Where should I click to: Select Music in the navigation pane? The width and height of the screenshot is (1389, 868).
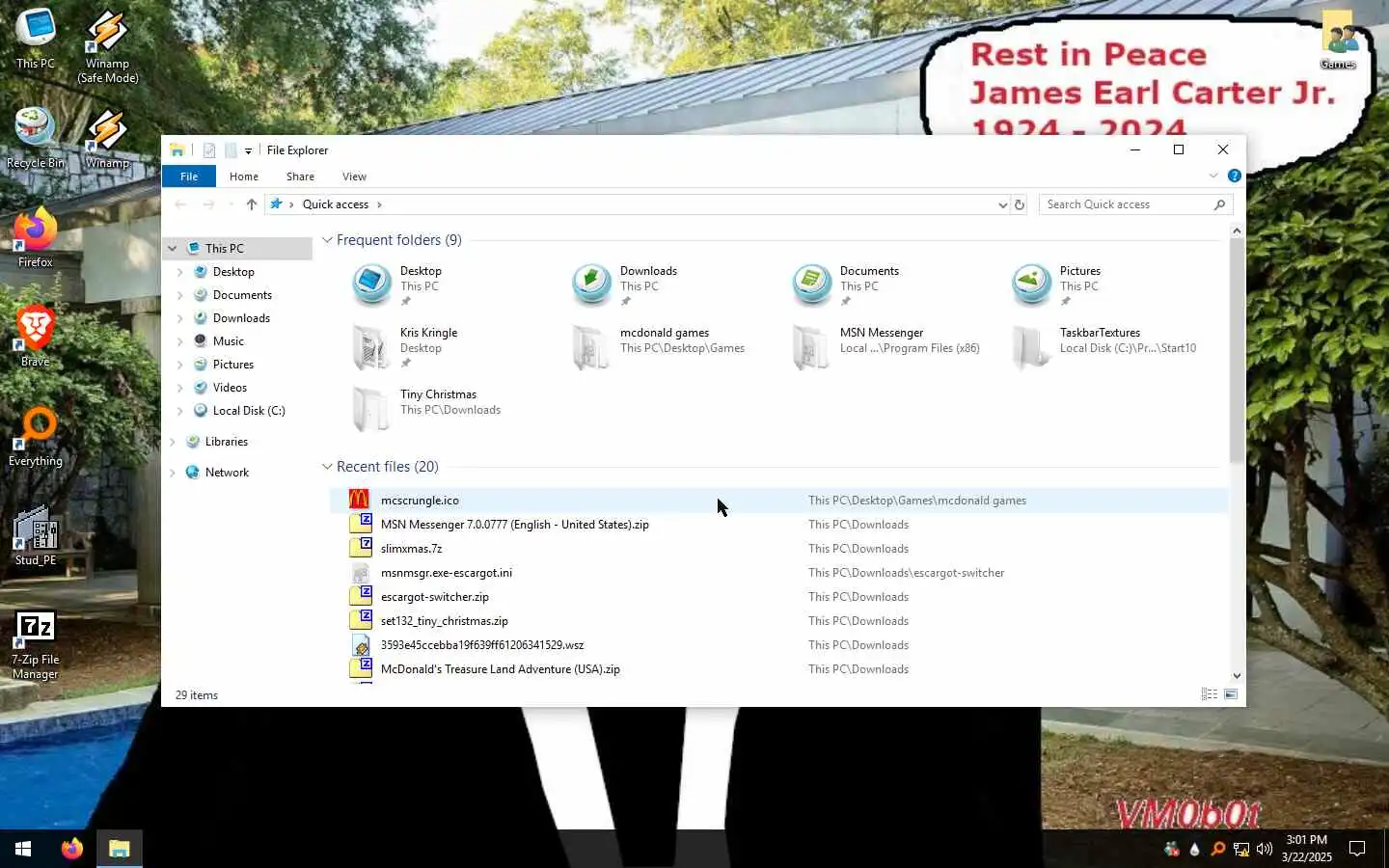(228, 341)
